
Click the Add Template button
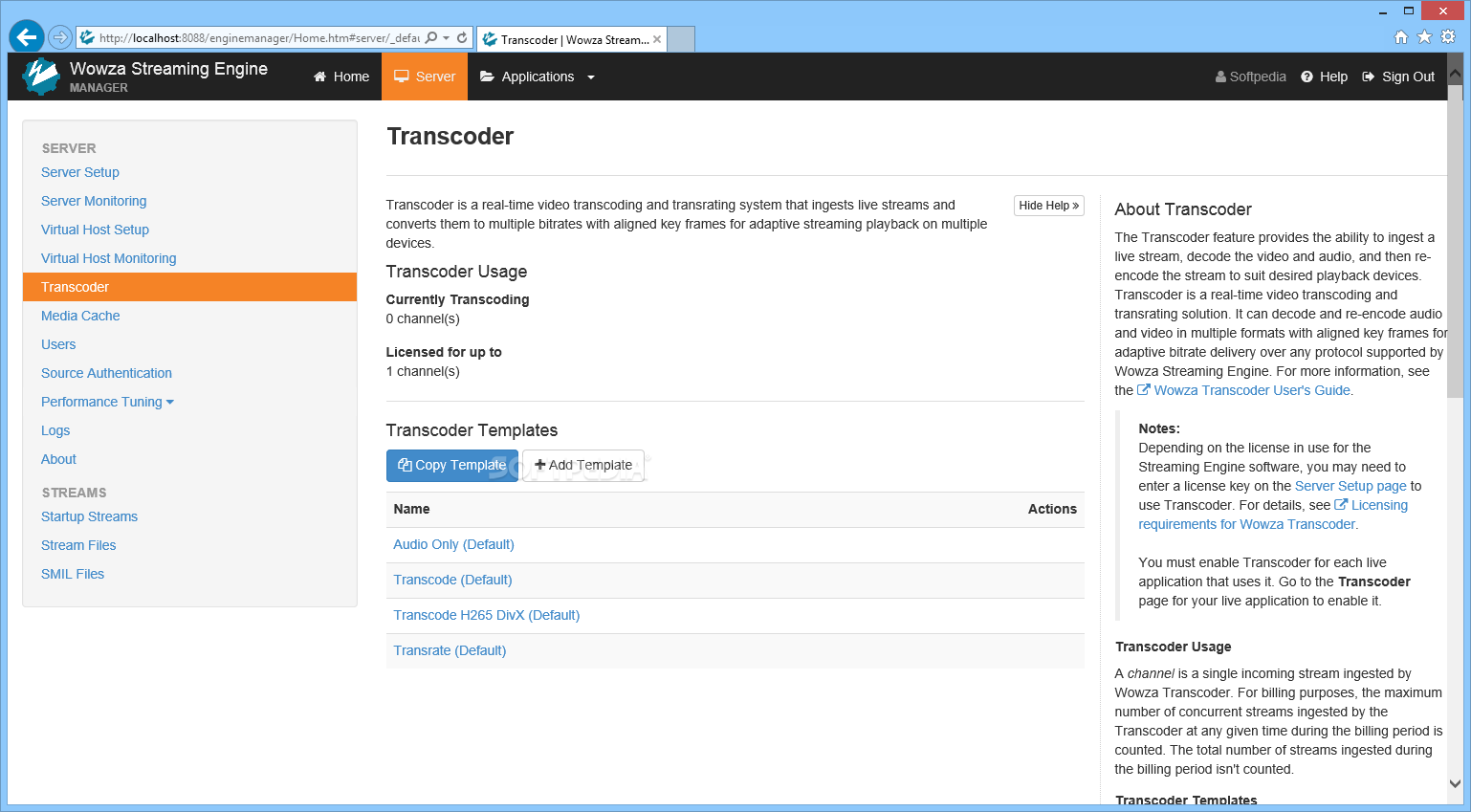tap(583, 466)
